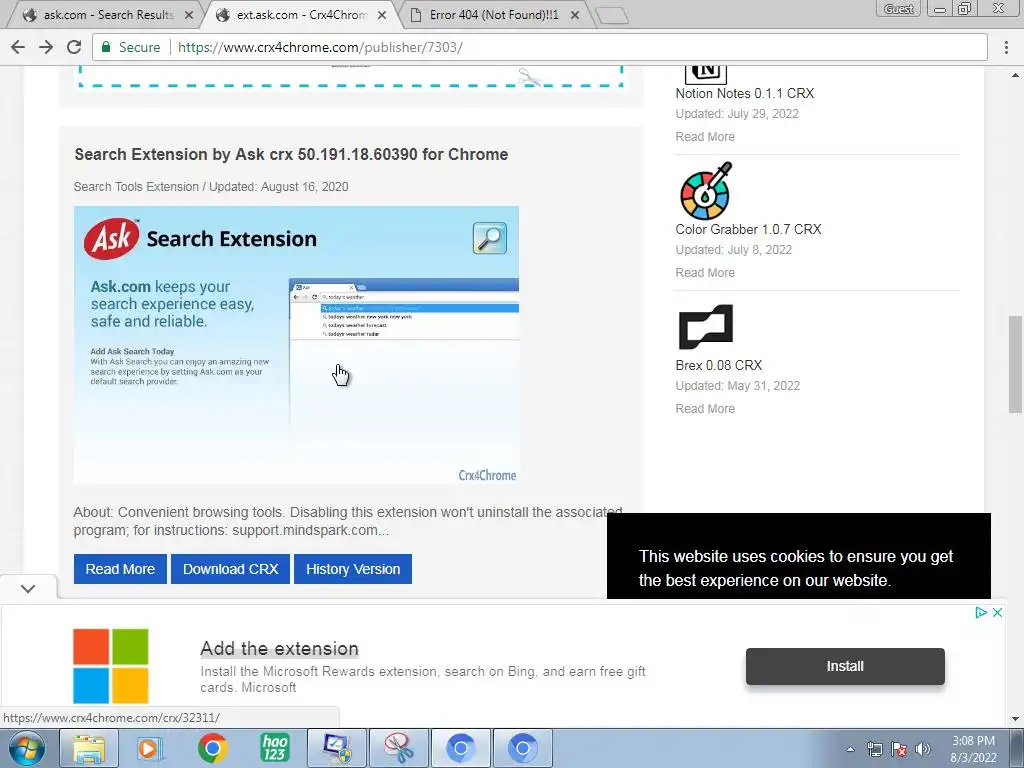Close the Error 404 tab
Viewport: 1024px width, 768px height.
pos(575,14)
